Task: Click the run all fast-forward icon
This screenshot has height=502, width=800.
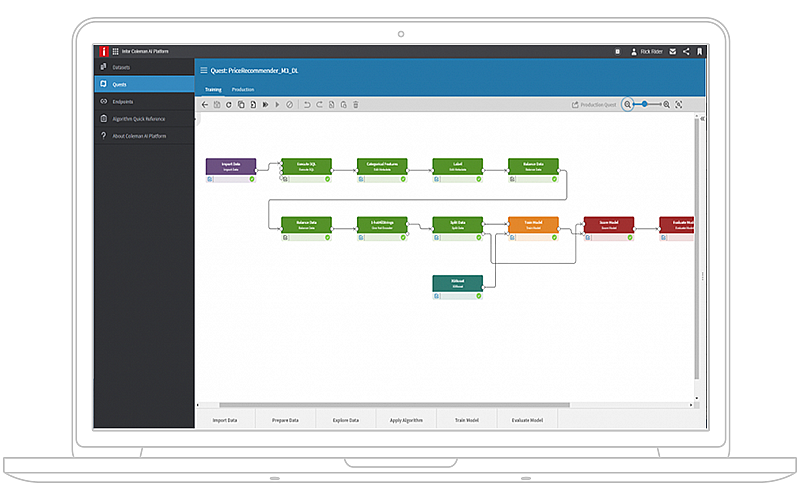Action: click(x=265, y=105)
